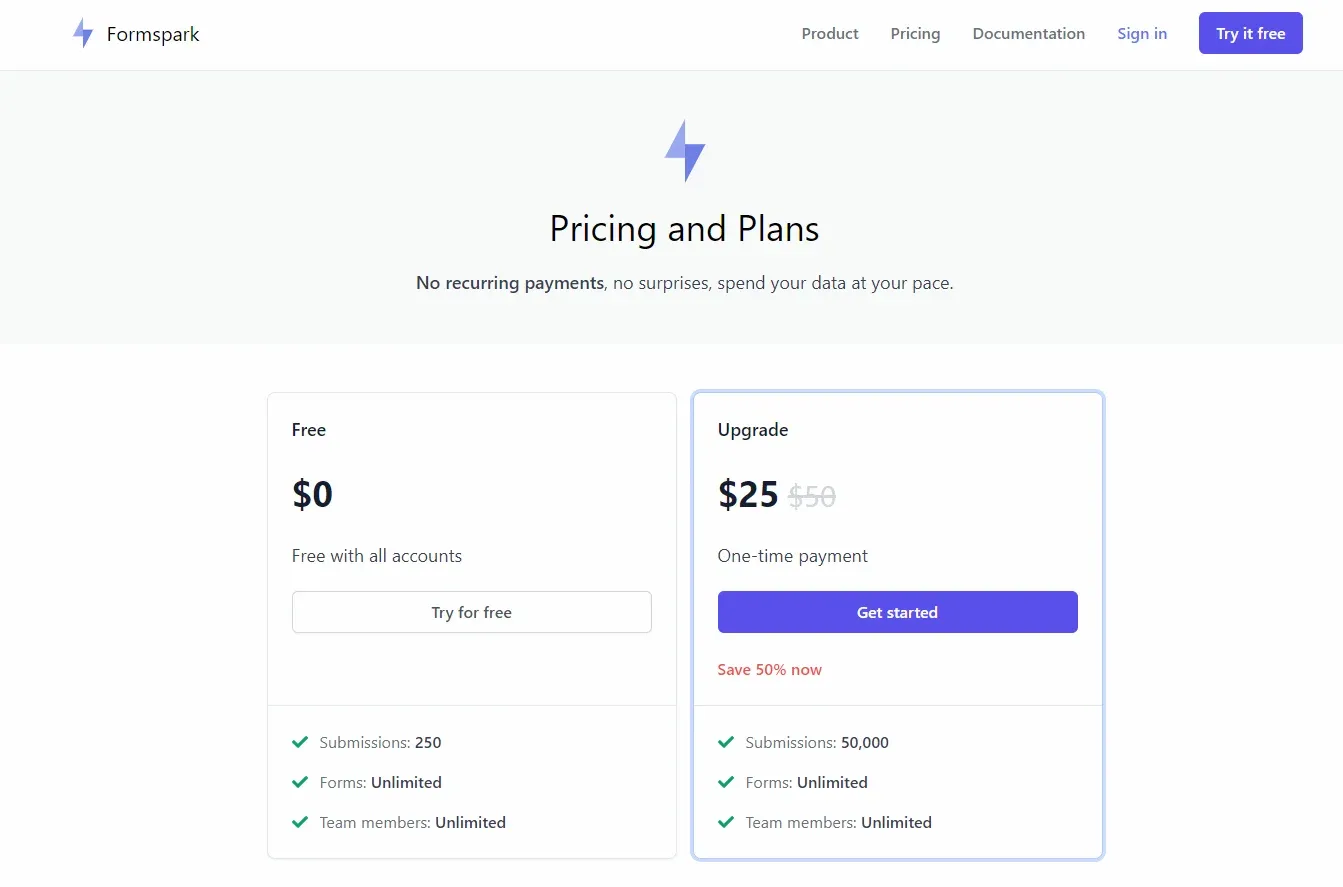Click the checkmark beside Team members in Free plan
The width and height of the screenshot is (1343, 887).
[299, 822]
